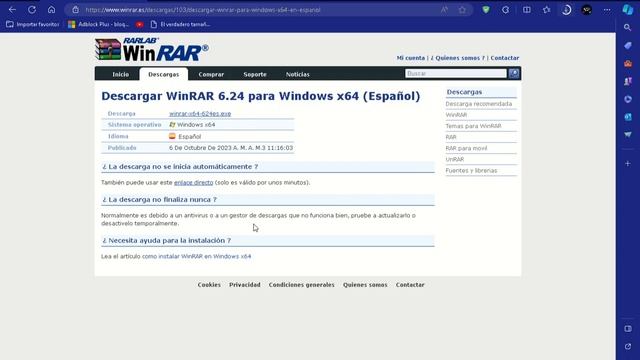Open the sidebar Outlook icon
The image size is (640, 360).
click(x=628, y=117)
